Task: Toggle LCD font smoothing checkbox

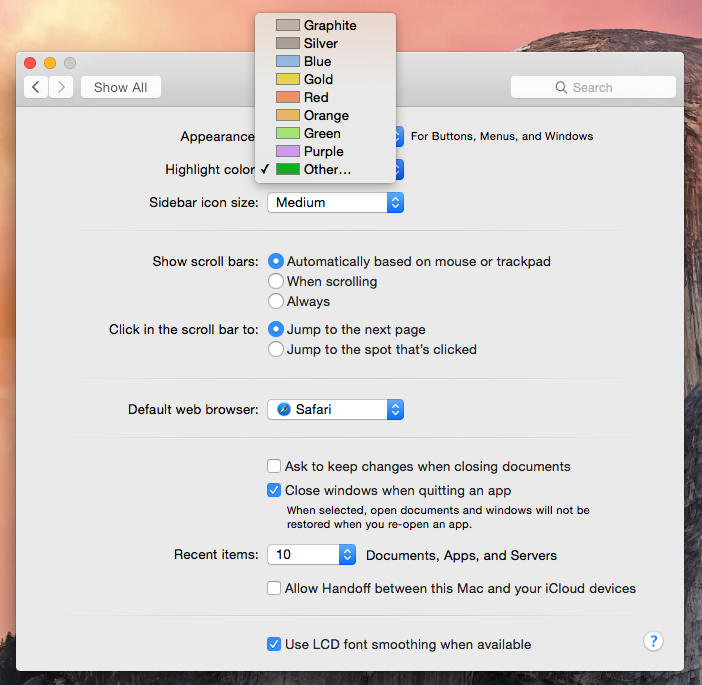Action: click(274, 644)
